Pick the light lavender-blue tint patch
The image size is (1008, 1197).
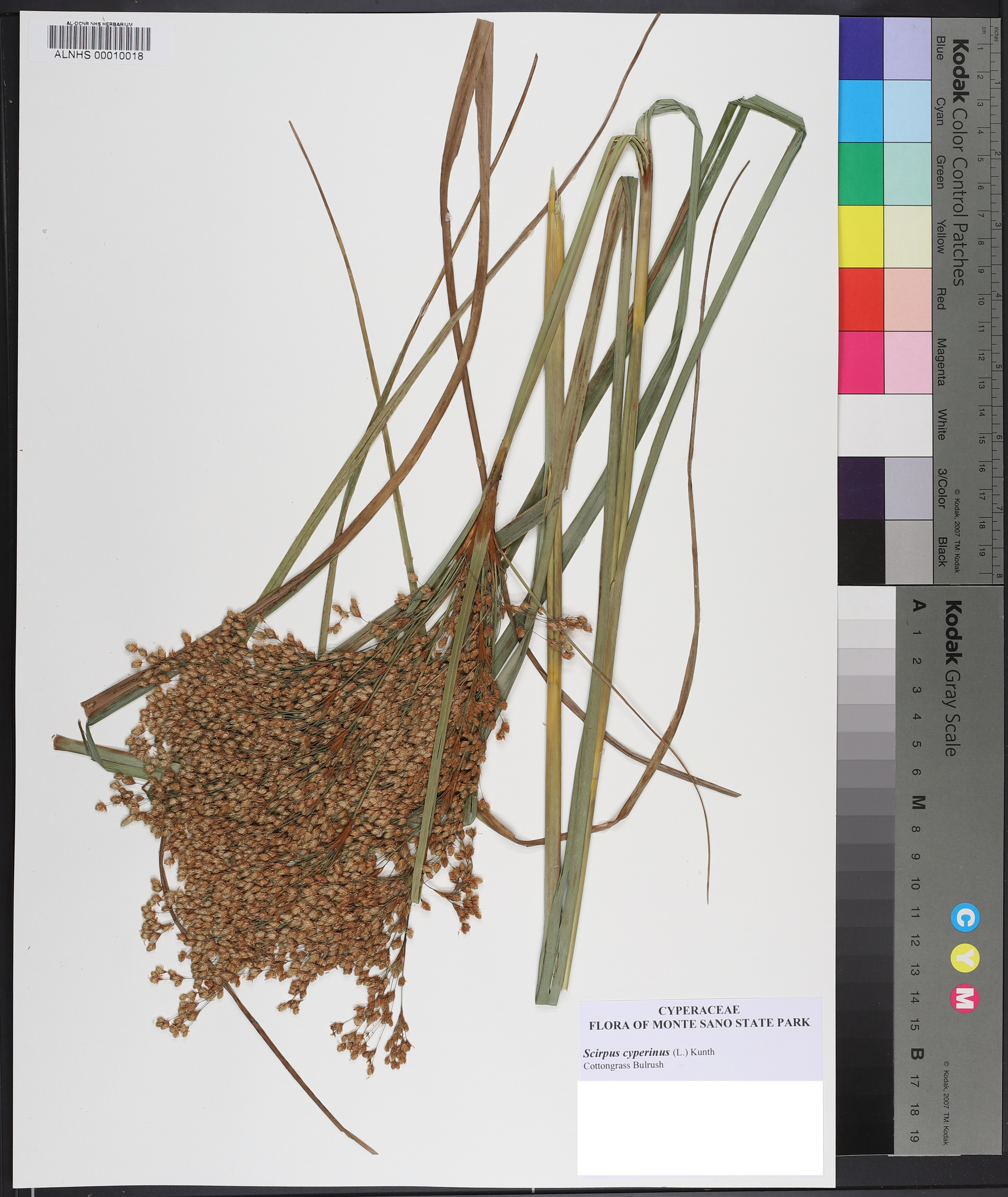click(907, 48)
